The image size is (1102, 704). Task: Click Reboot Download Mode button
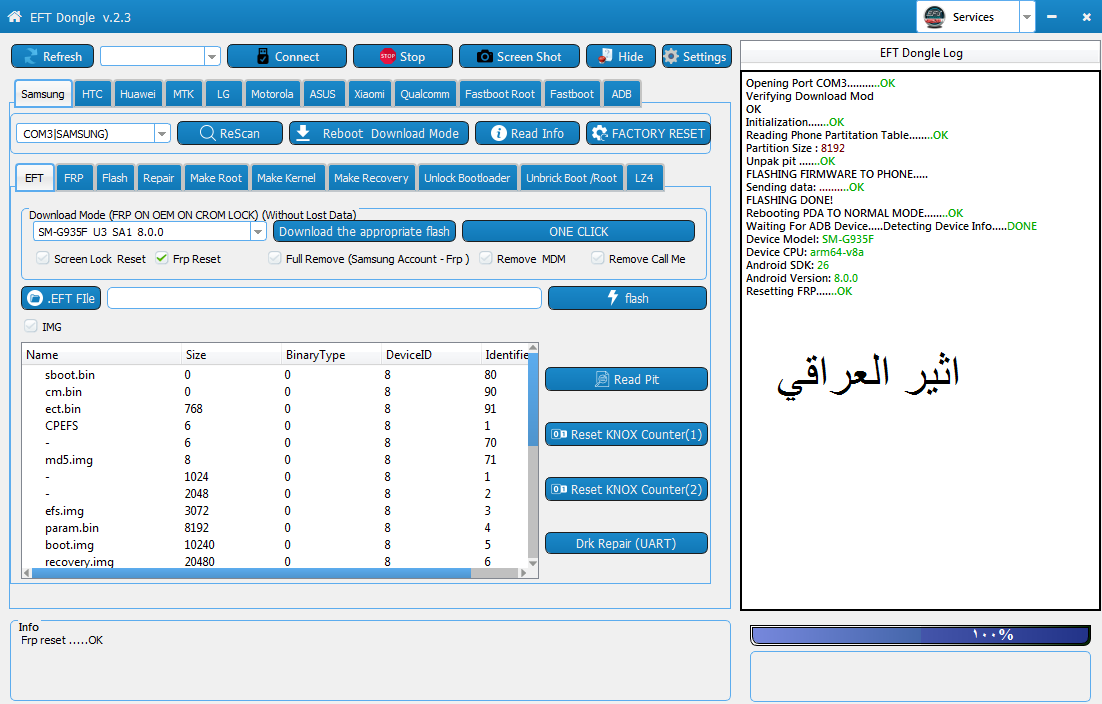tap(379, 133)
